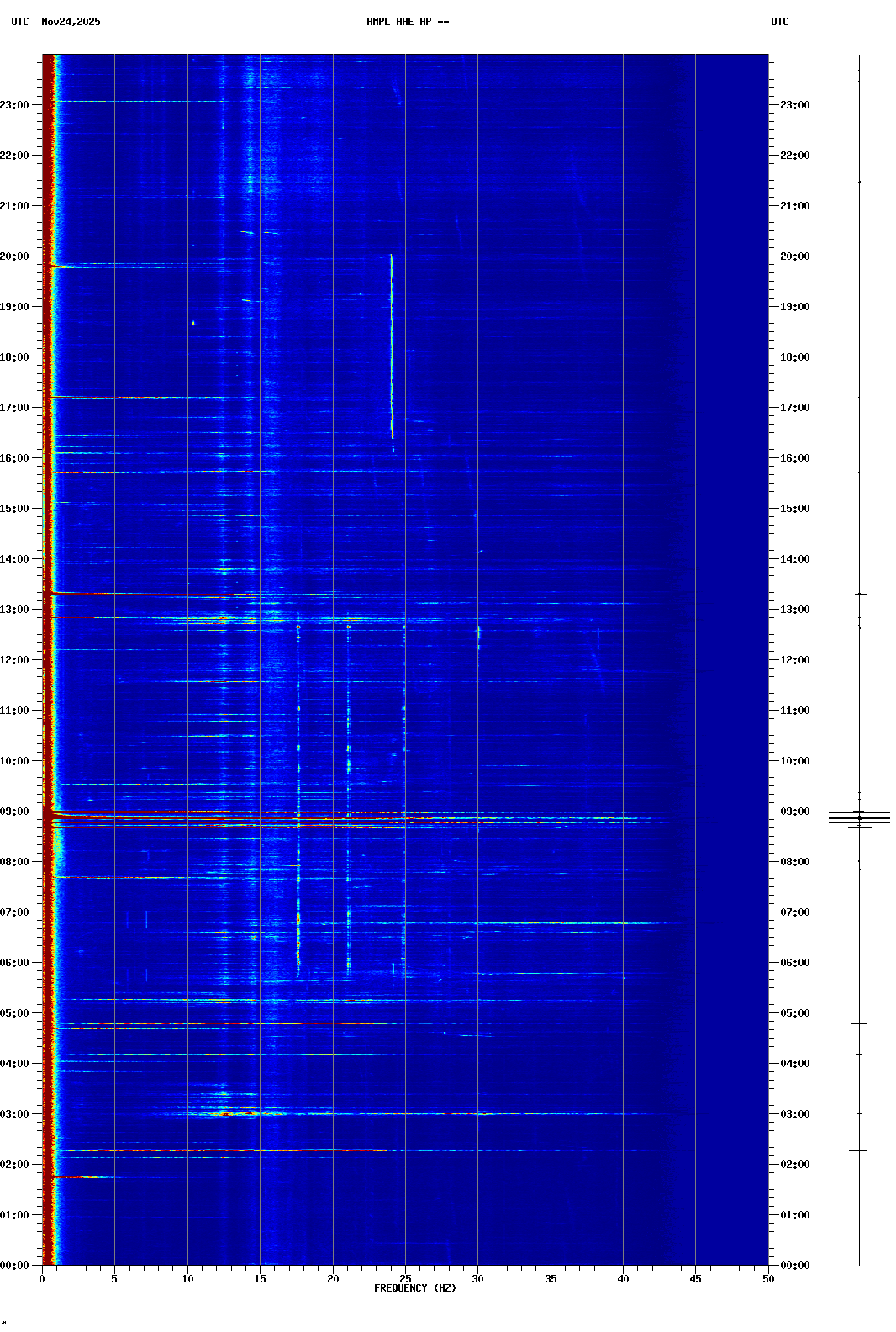Click the large seismogram spike near 09:00
896x1332 pixels.
point(859,817)
